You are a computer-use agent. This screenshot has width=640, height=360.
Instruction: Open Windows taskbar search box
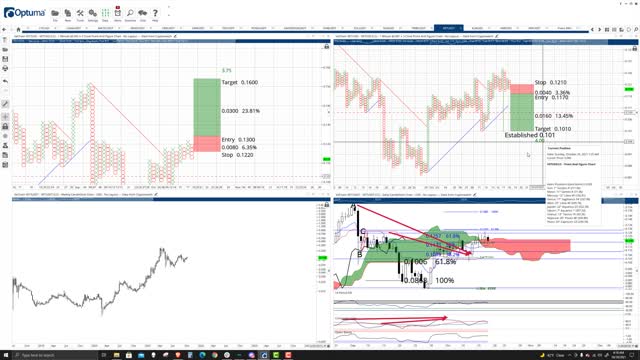click(55, 356)
